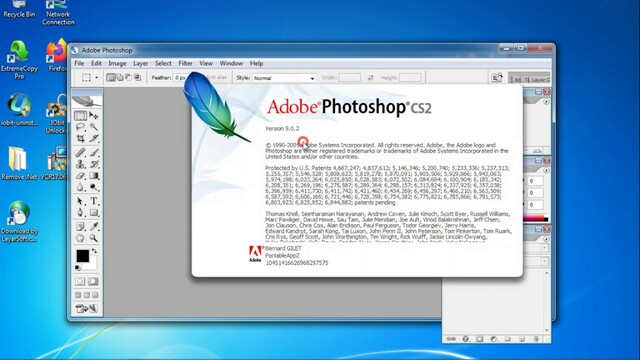Open the Filter menu
The width and height of the screenshot is (640, 360).
(185, 63)
